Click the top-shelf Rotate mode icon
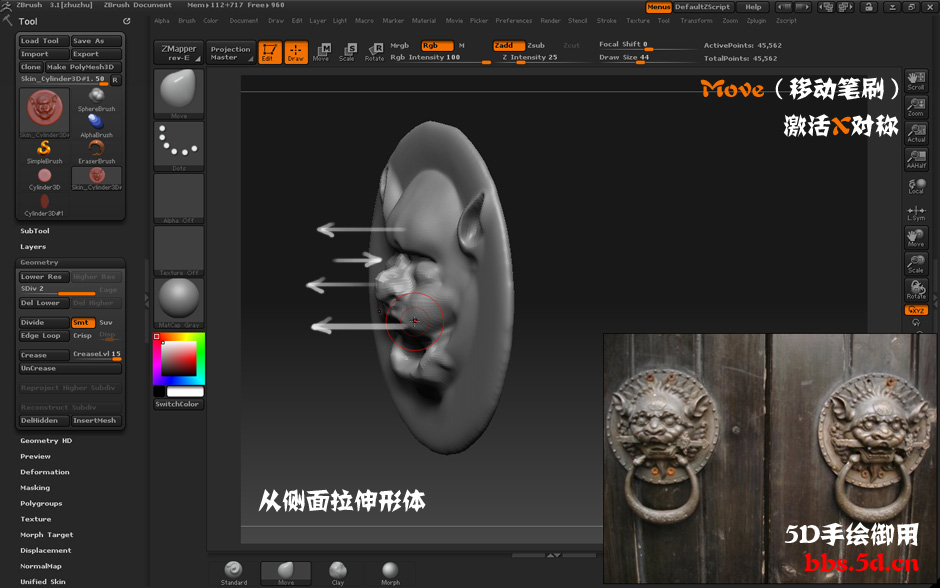The image size is (940, 588). [x=375, y=52]
